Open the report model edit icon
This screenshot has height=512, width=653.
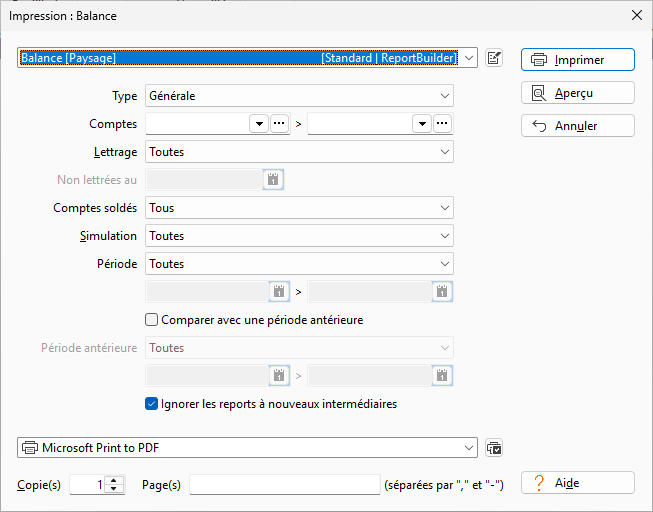494,58
